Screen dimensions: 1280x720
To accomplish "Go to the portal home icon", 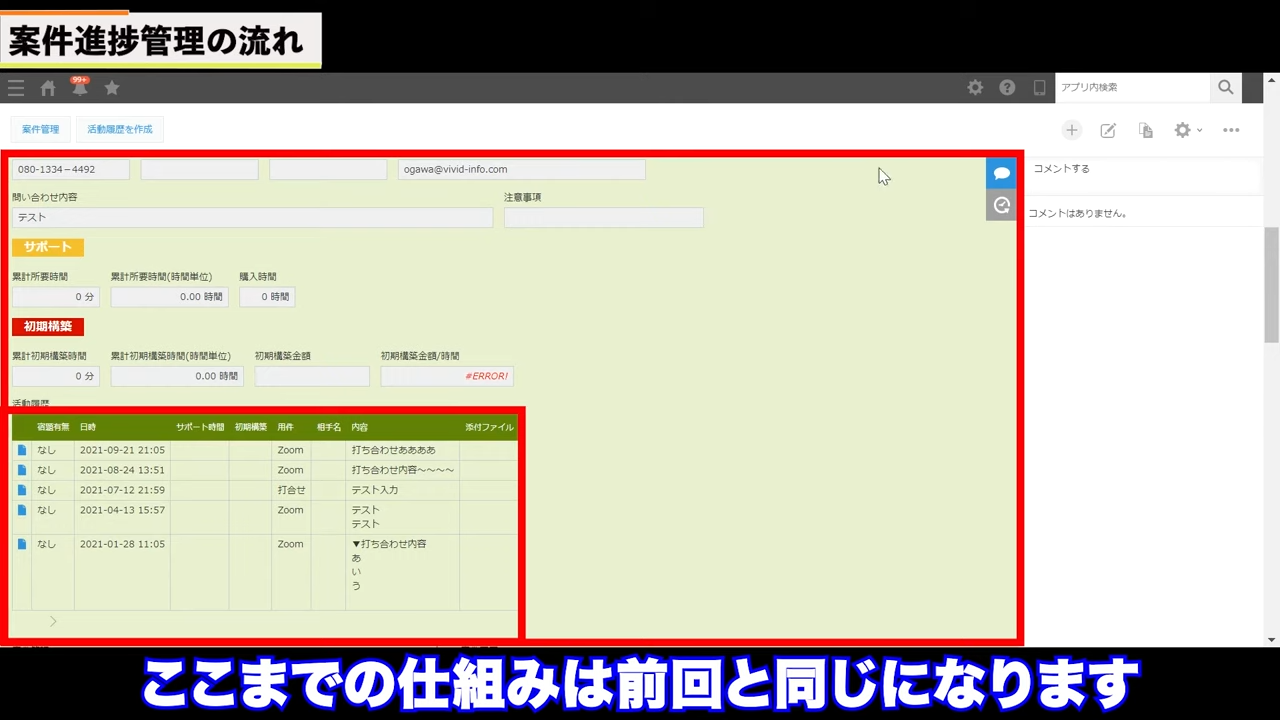I will pos(48,88).
